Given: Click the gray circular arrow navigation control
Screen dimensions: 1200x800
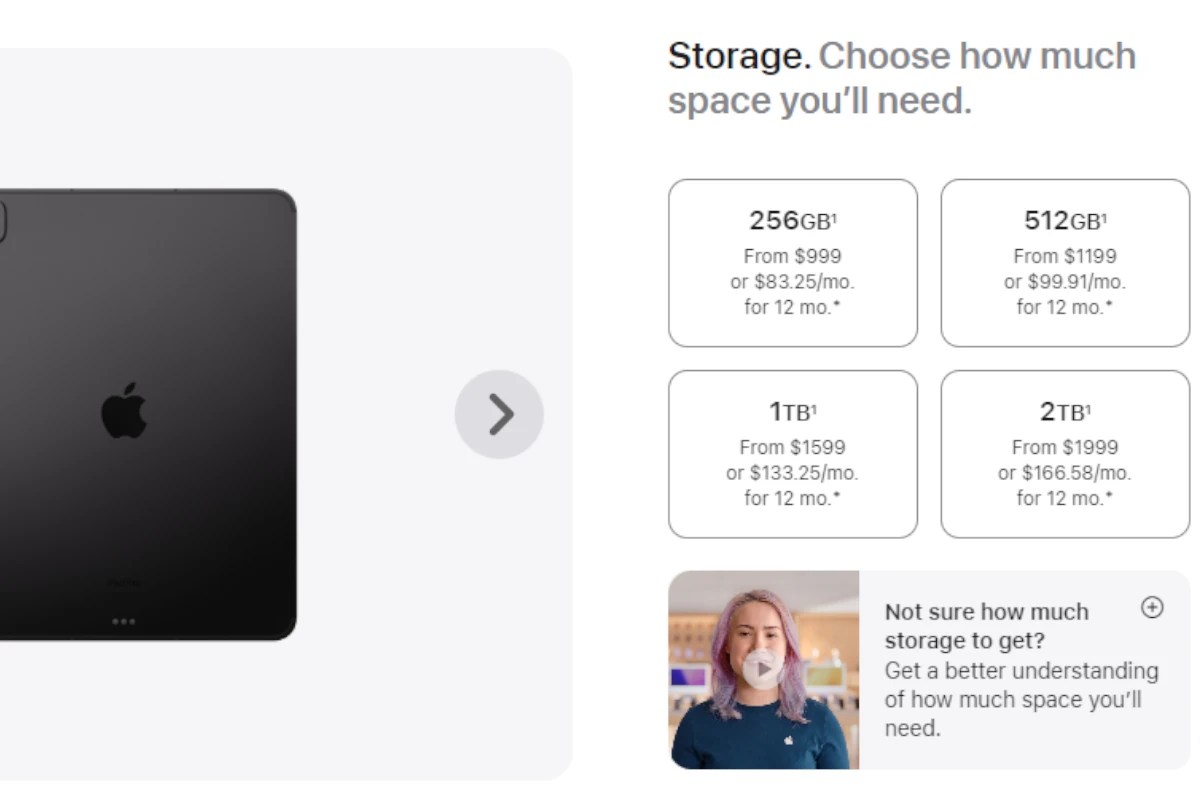Looking at the screenshot, I should point(500,413).
